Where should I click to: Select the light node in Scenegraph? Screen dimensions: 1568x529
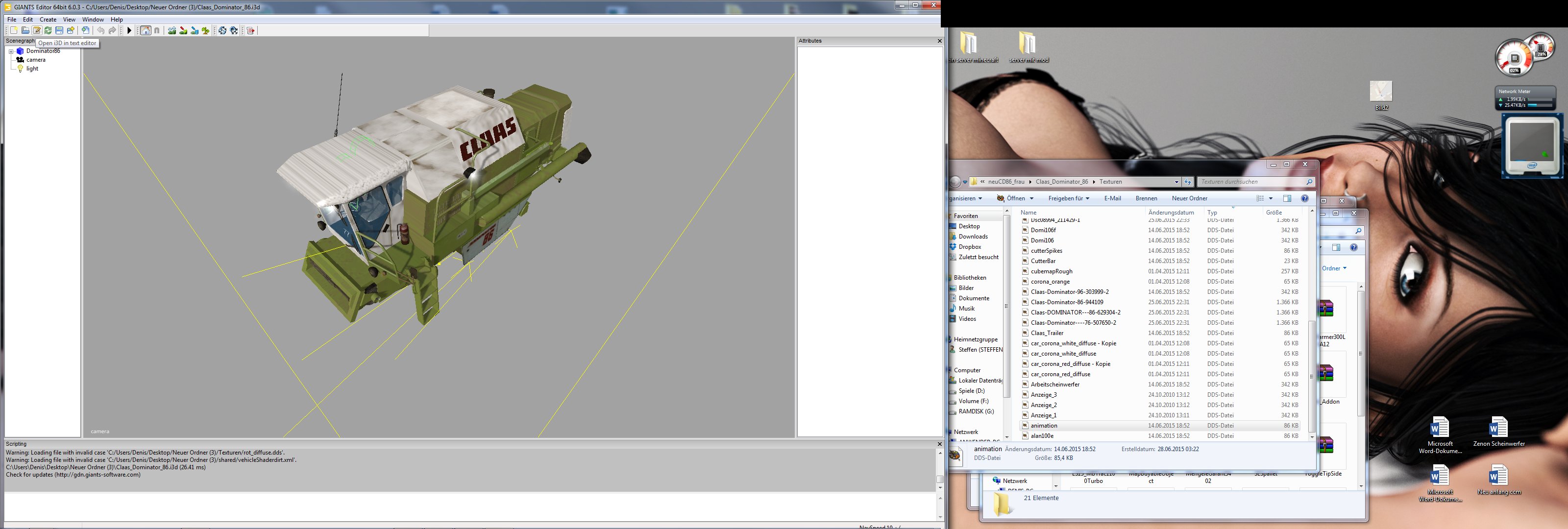click(32, 69)
